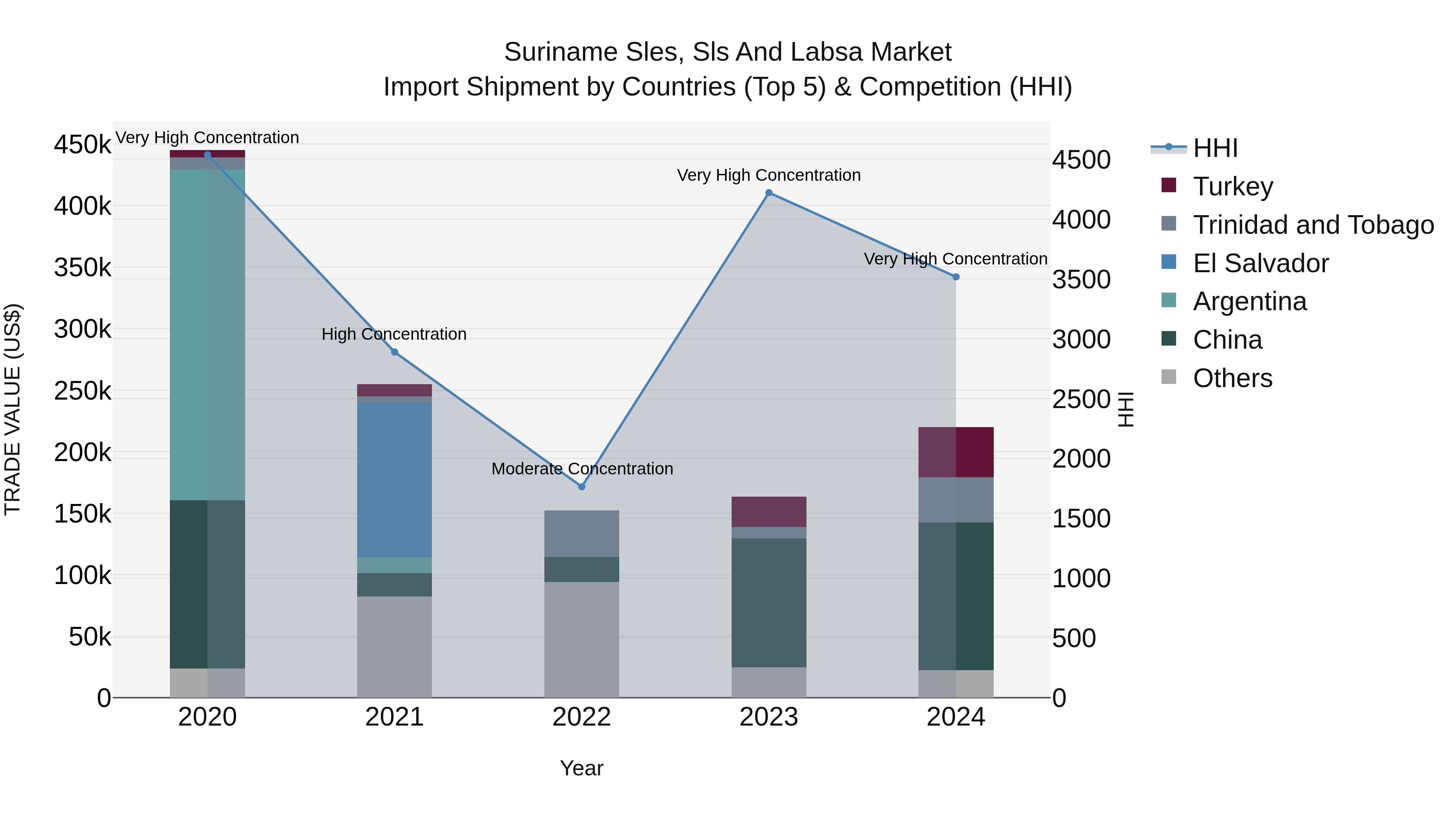Image resolution: width=1456 pixels, height=819 pixels.
Task: Click the Argentina bar segment in 2020
Action: [207, 334]
